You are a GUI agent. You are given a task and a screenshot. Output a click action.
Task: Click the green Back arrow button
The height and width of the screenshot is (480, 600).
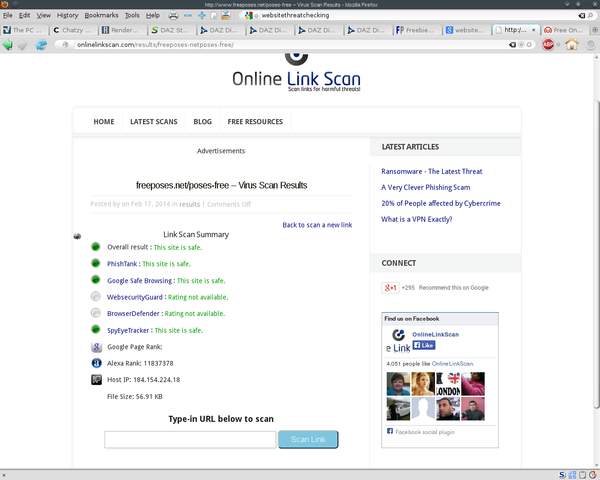[x=7, y=45]
